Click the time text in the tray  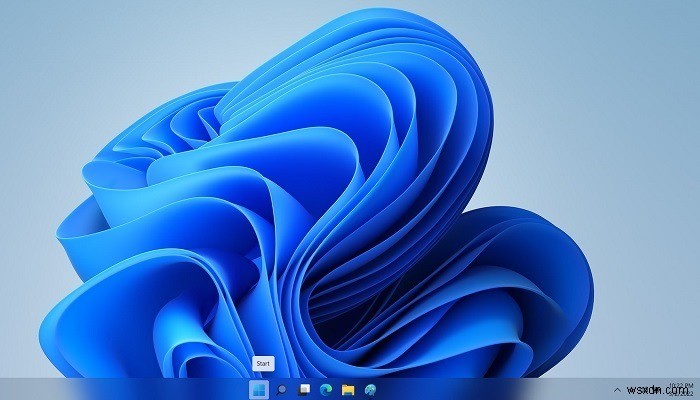[x=681, y=385]
